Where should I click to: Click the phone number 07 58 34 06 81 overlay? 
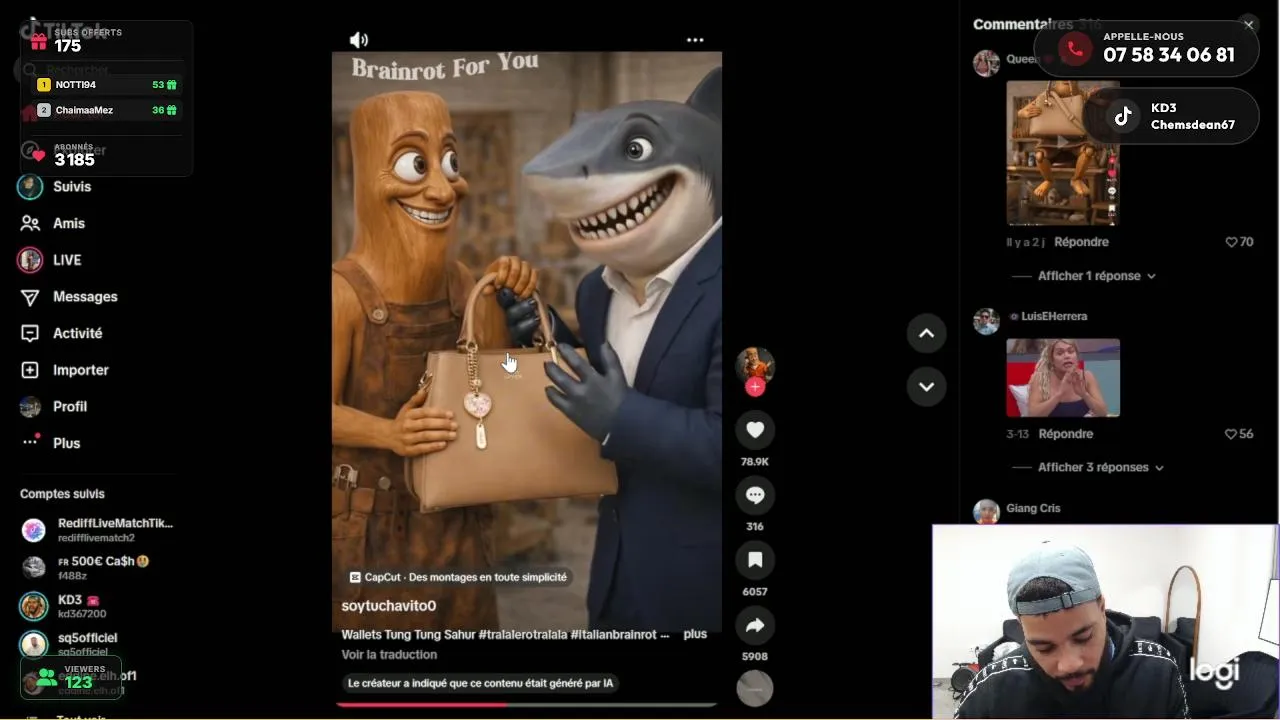[1169, 55]
